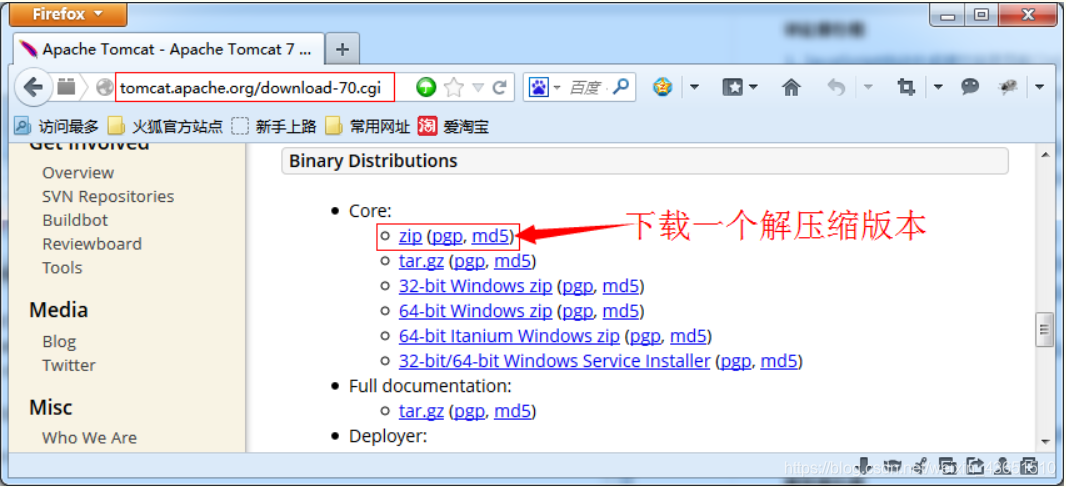Screen dimensions: 1066x487
Task: Expand the search engine selector arrow
Action: pyautogui.click(x=557, y=87)
